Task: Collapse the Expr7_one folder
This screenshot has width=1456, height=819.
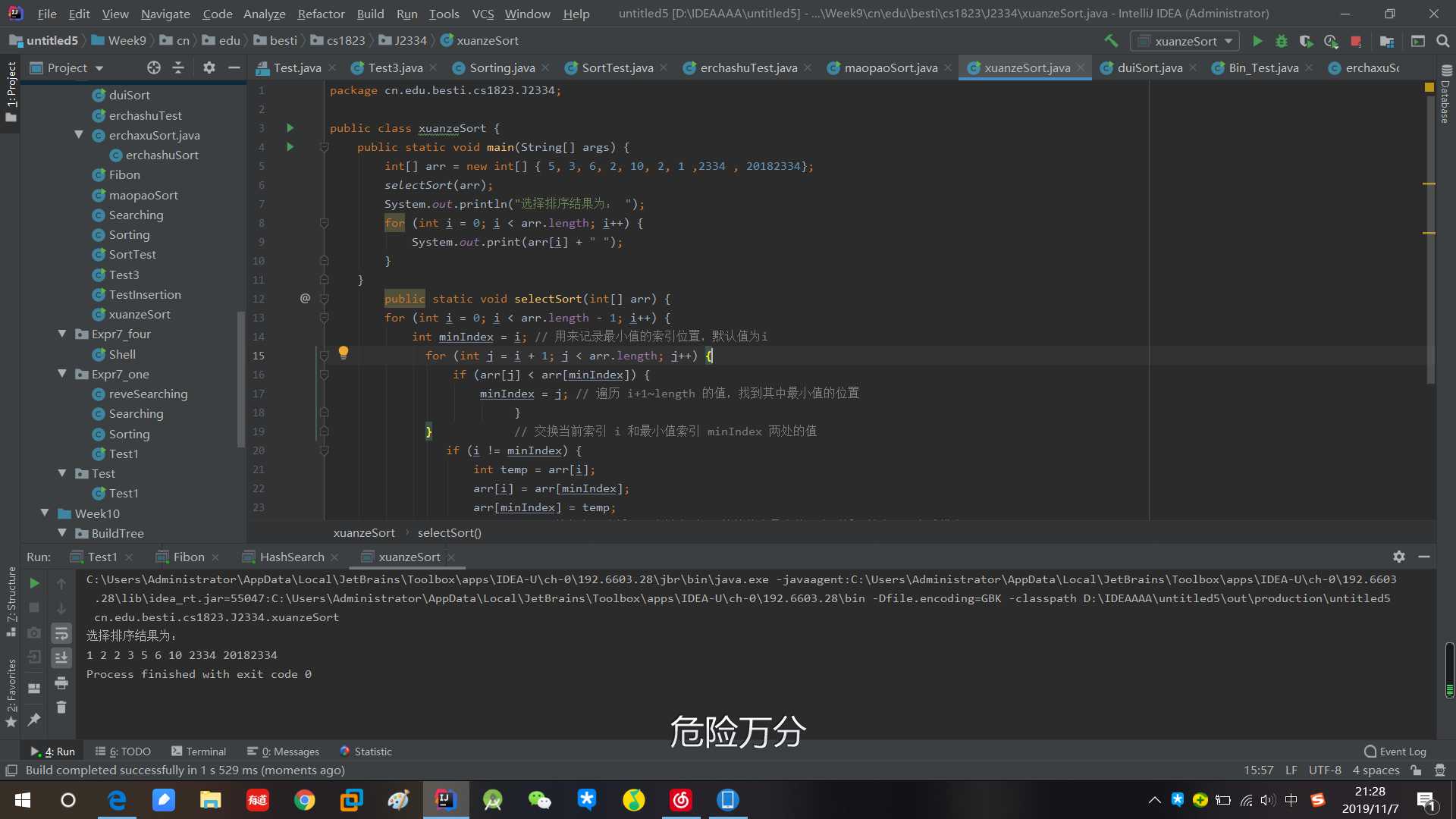Action: (62, 374)
